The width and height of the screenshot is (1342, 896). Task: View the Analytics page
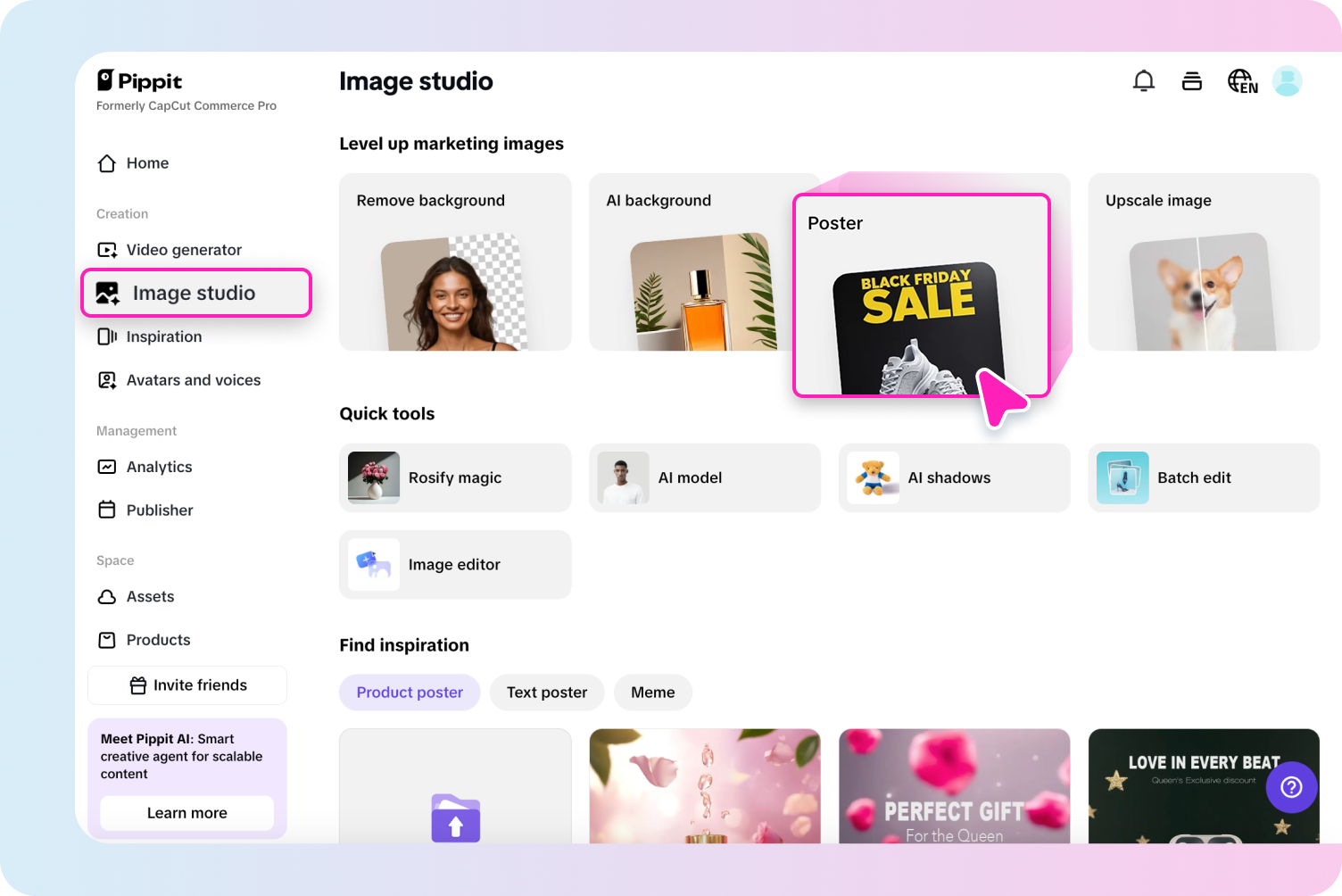159,467
